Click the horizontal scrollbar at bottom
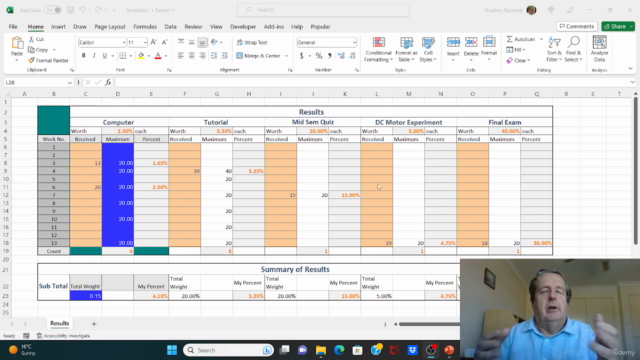Screen dimensions: 640x360 click(x=429, y=324)
